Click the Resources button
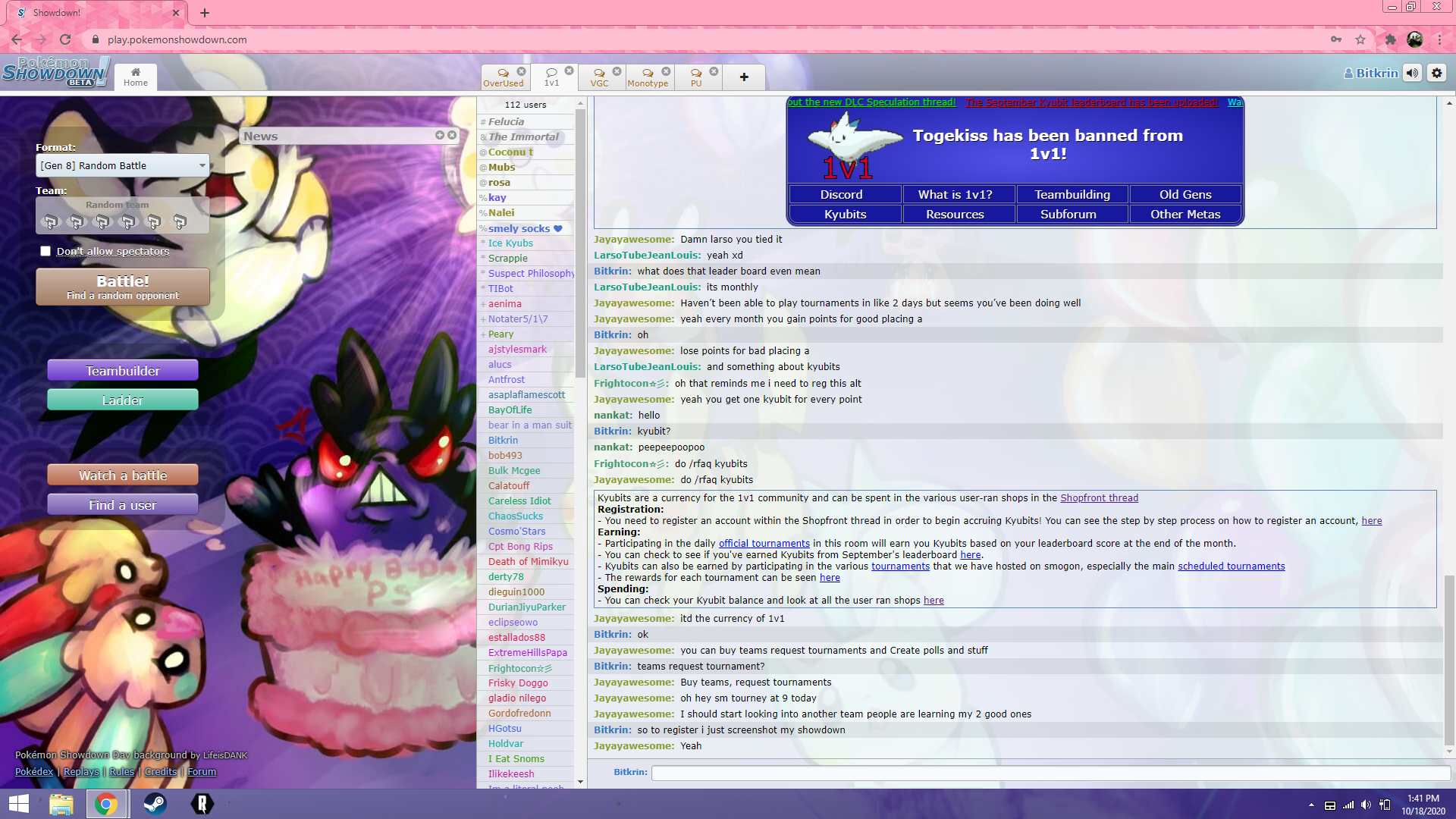Image resolution: width=1456 pixels, height=819 pixels. pos(959,214)
